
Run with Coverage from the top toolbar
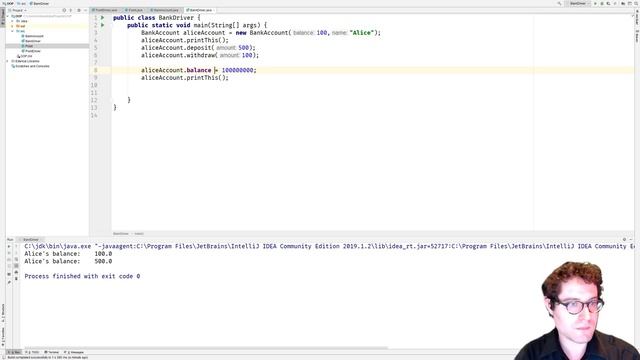pyautogui.click(x=608, y=3)
